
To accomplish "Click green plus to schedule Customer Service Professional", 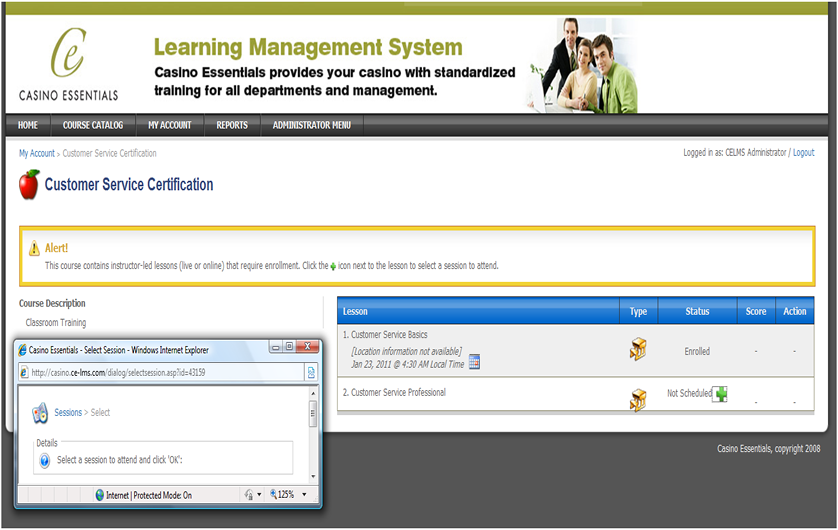I will (721, 394).
